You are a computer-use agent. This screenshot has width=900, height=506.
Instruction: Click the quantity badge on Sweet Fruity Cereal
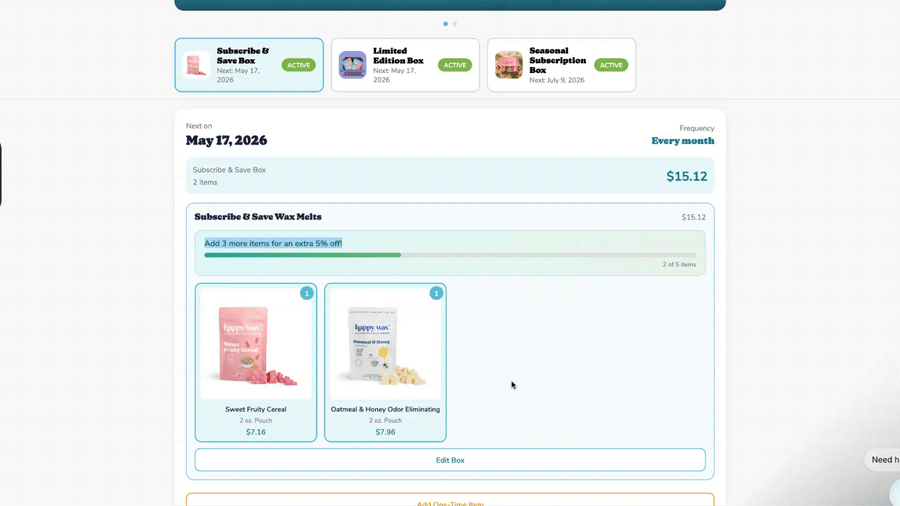click(x=307, y=293)
